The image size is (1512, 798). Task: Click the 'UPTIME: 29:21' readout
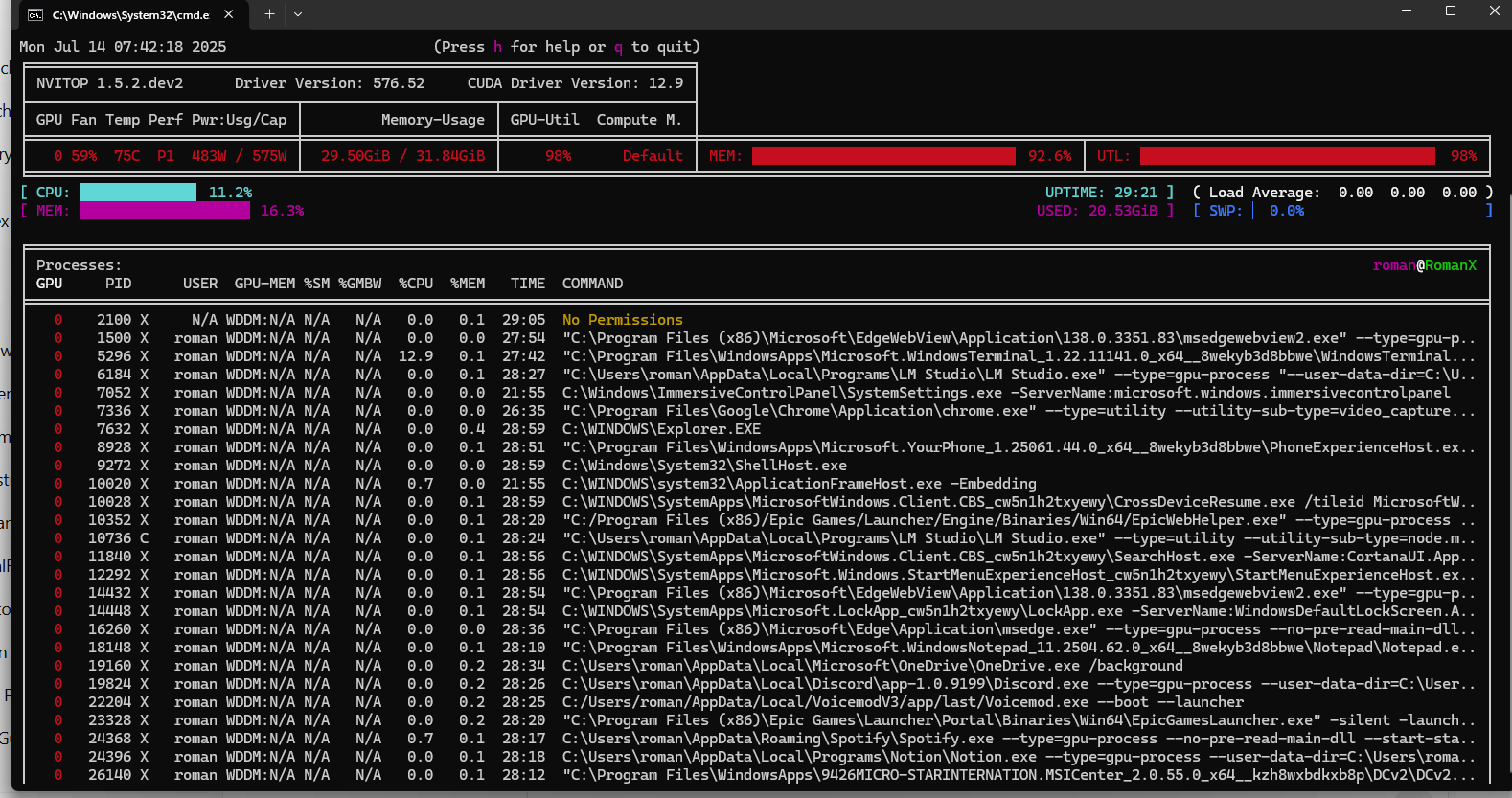click(x=1101, y=193)
